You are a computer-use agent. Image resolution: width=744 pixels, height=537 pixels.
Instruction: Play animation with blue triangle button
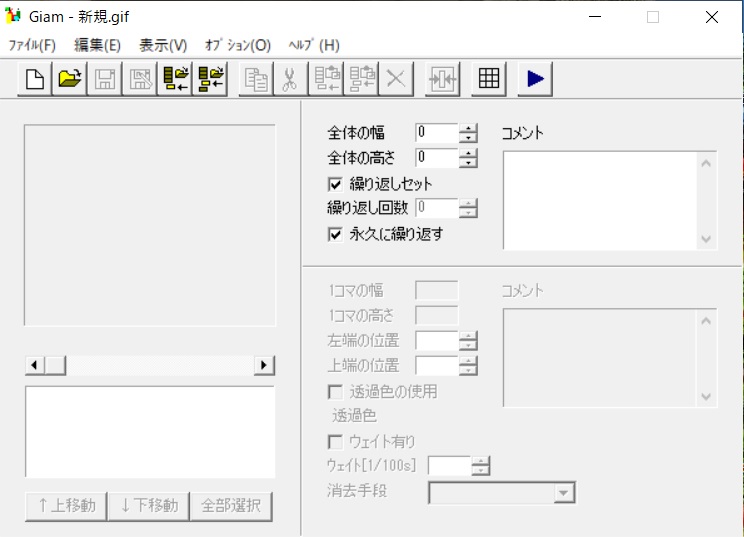click(x=535, y=79)
